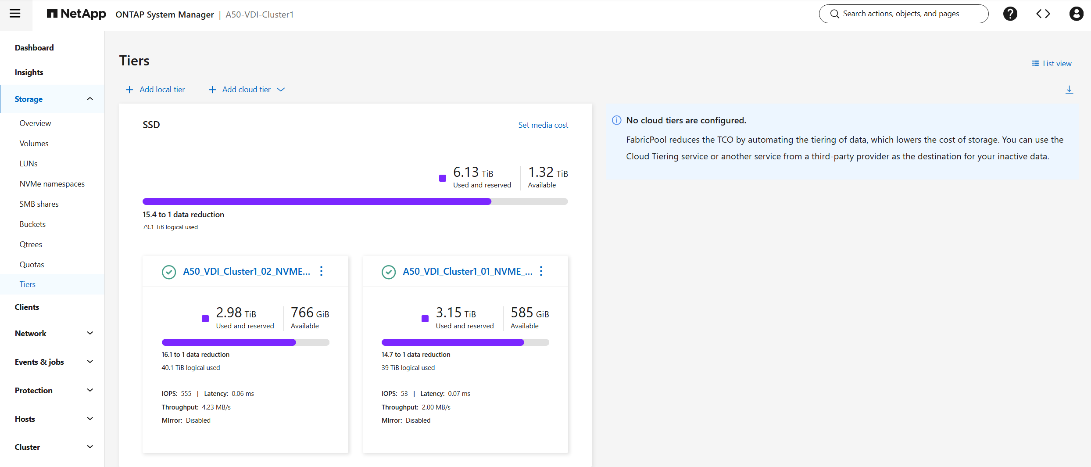The width and height of the screenshot is (1091, 467).
Task: Click the '585 GiB' available value
Action: [529, 312]
